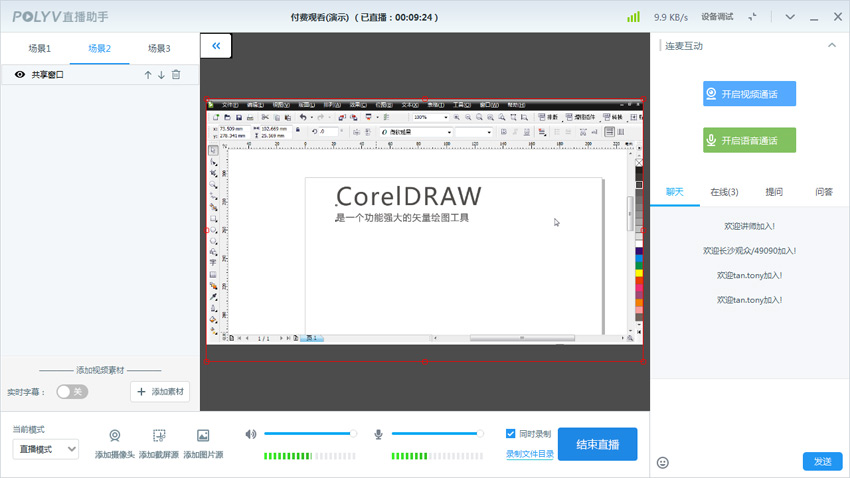Open the 直播模式 mode dropdown
This screenshot has width=850, height=478.
(46, 449)
